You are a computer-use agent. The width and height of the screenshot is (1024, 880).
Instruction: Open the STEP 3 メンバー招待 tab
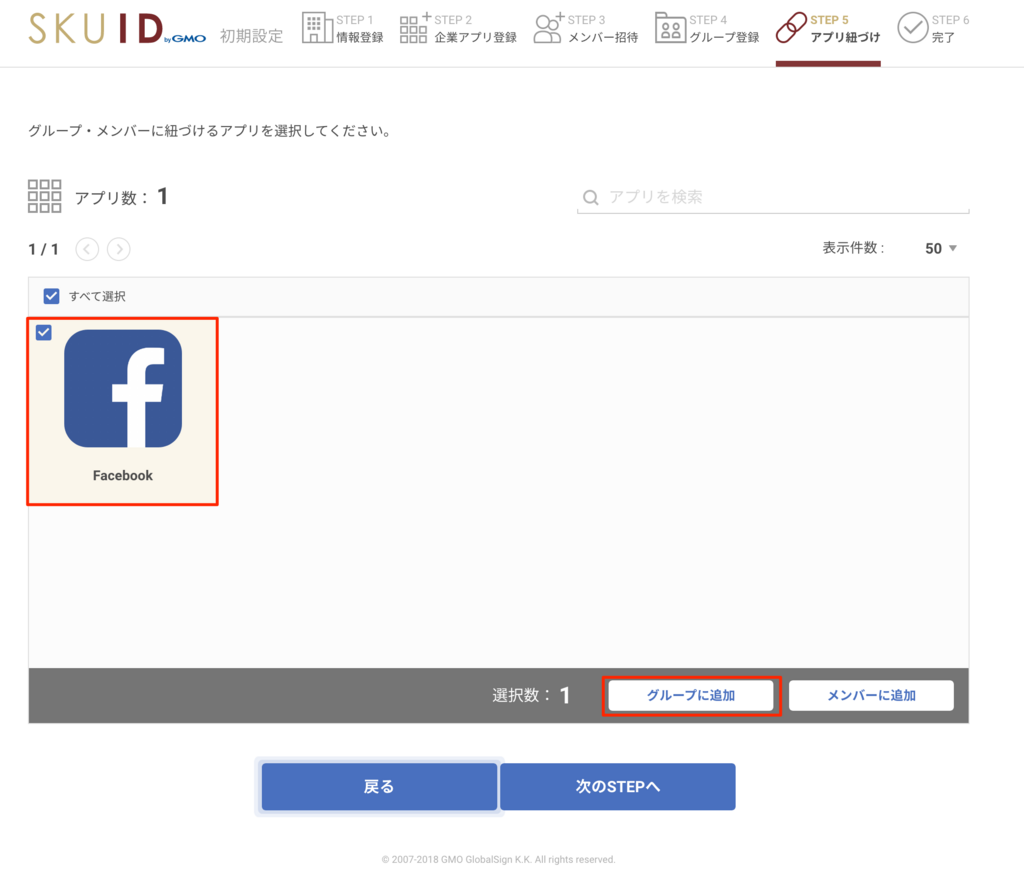[586, 29]
